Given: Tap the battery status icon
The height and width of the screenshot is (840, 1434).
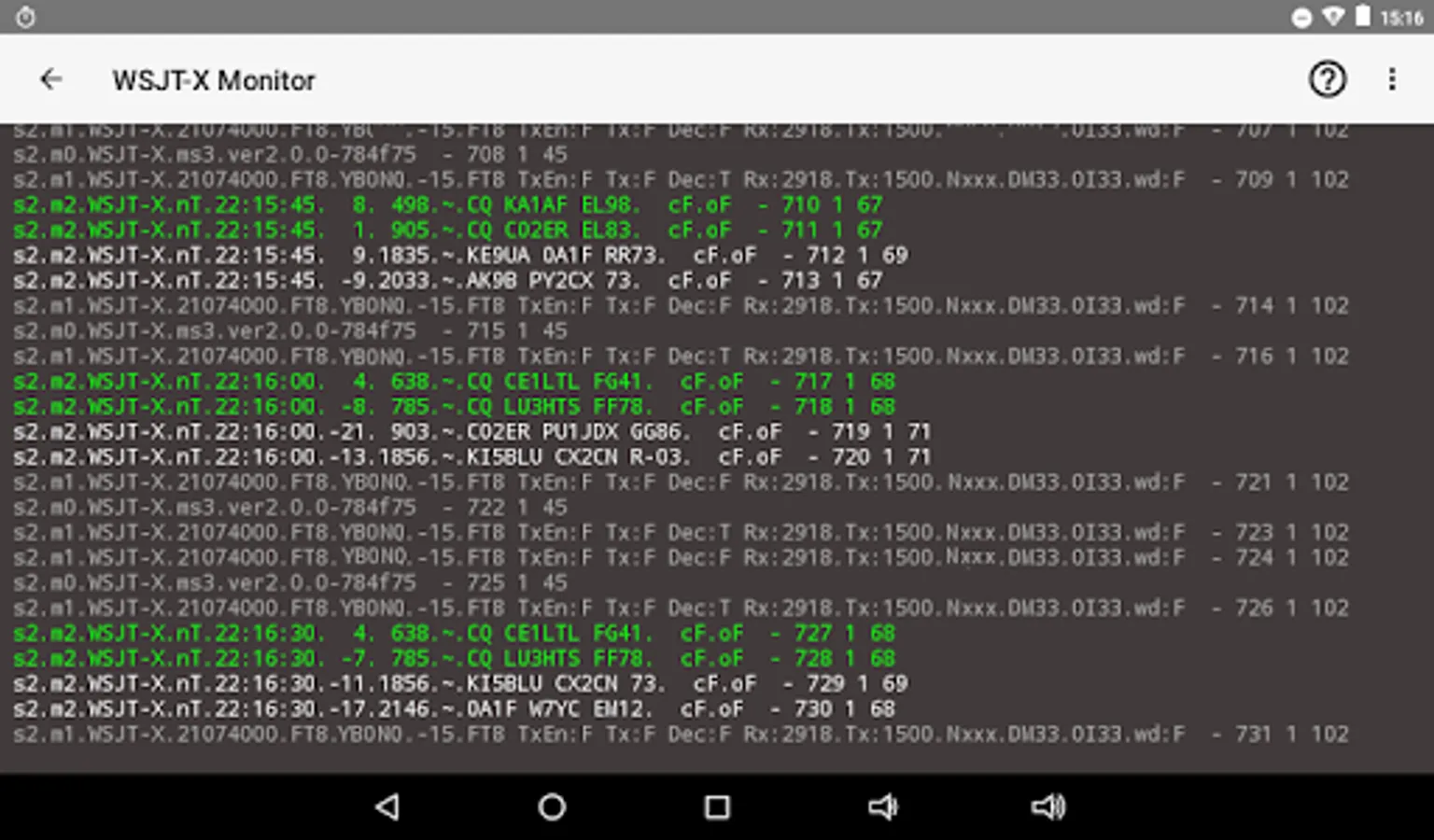Looking at the screenshot, I should click(x=1363, y=17).
